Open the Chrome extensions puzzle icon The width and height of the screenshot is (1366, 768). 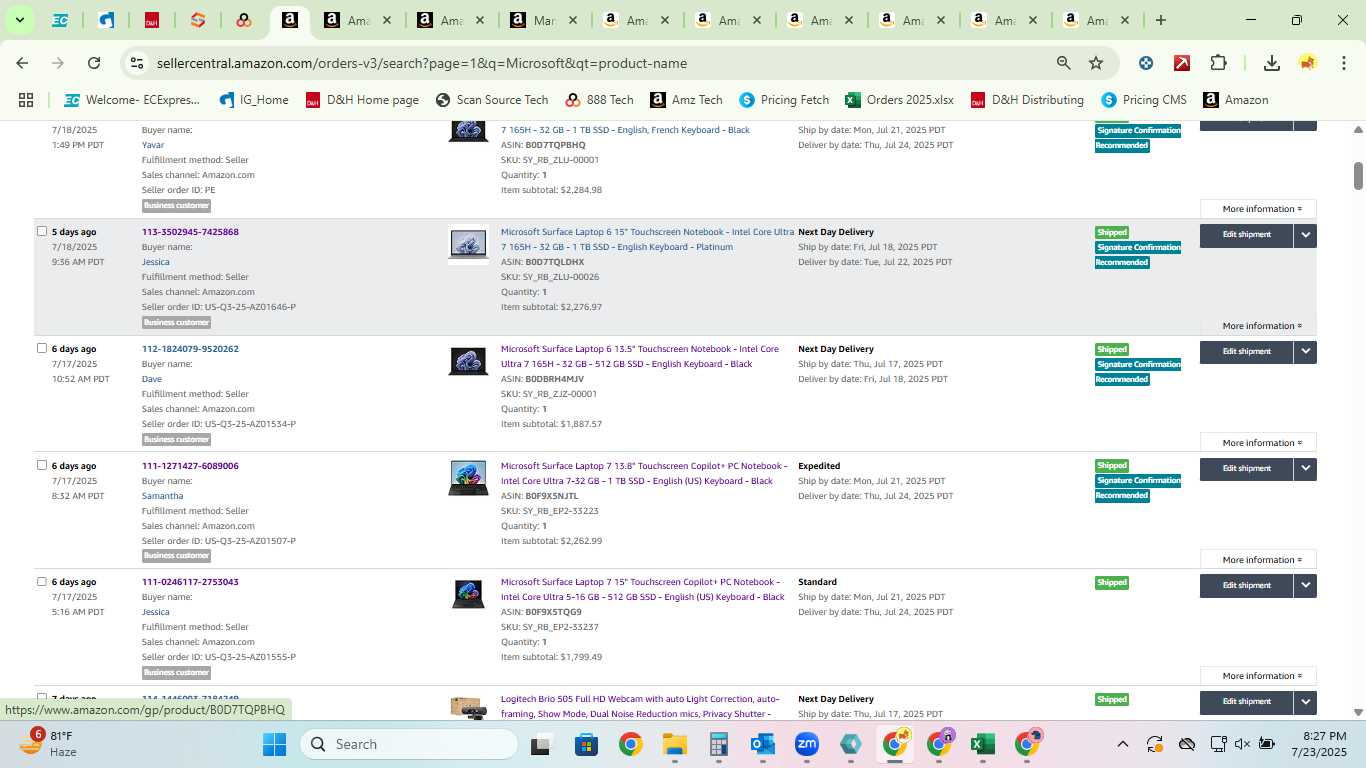1218,63
